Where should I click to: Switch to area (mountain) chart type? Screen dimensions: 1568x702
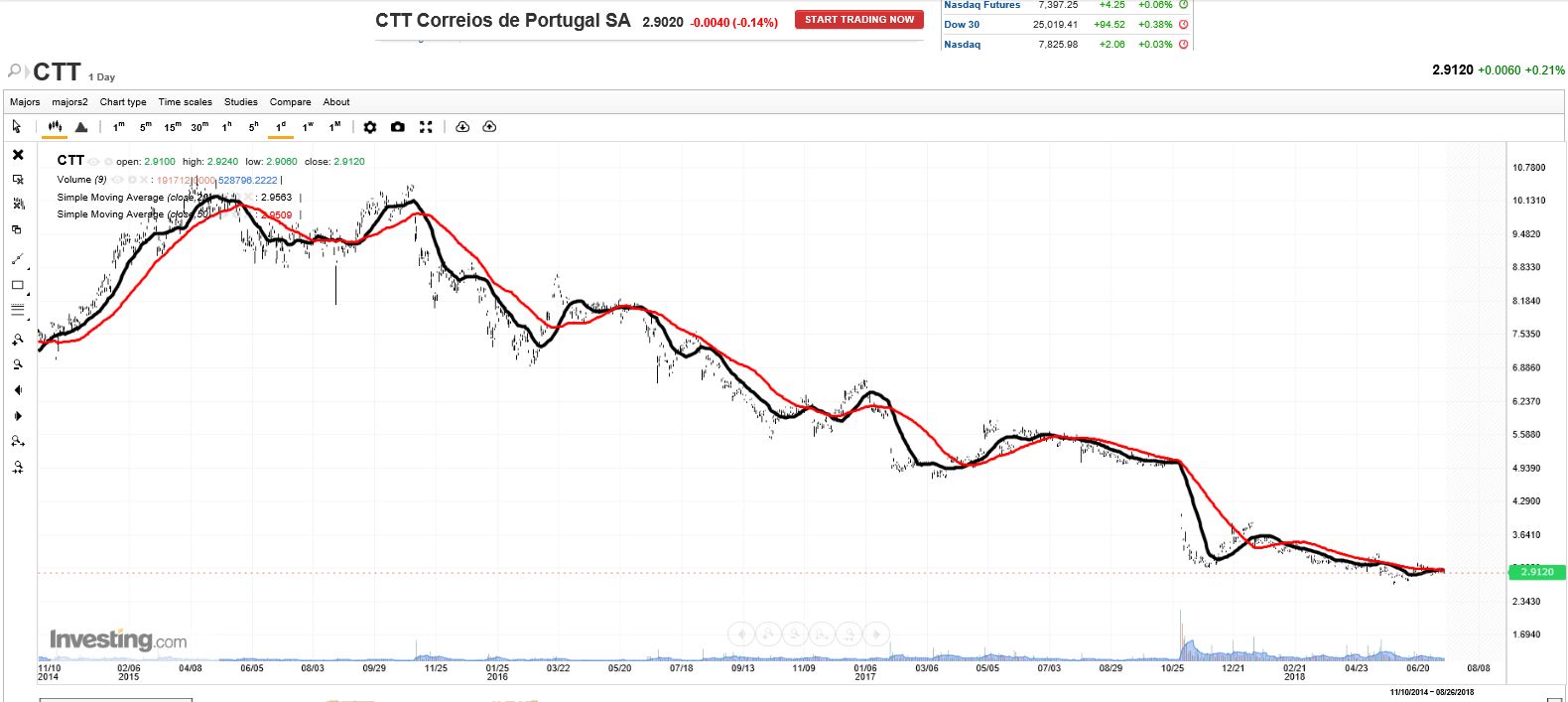[81, 127]
